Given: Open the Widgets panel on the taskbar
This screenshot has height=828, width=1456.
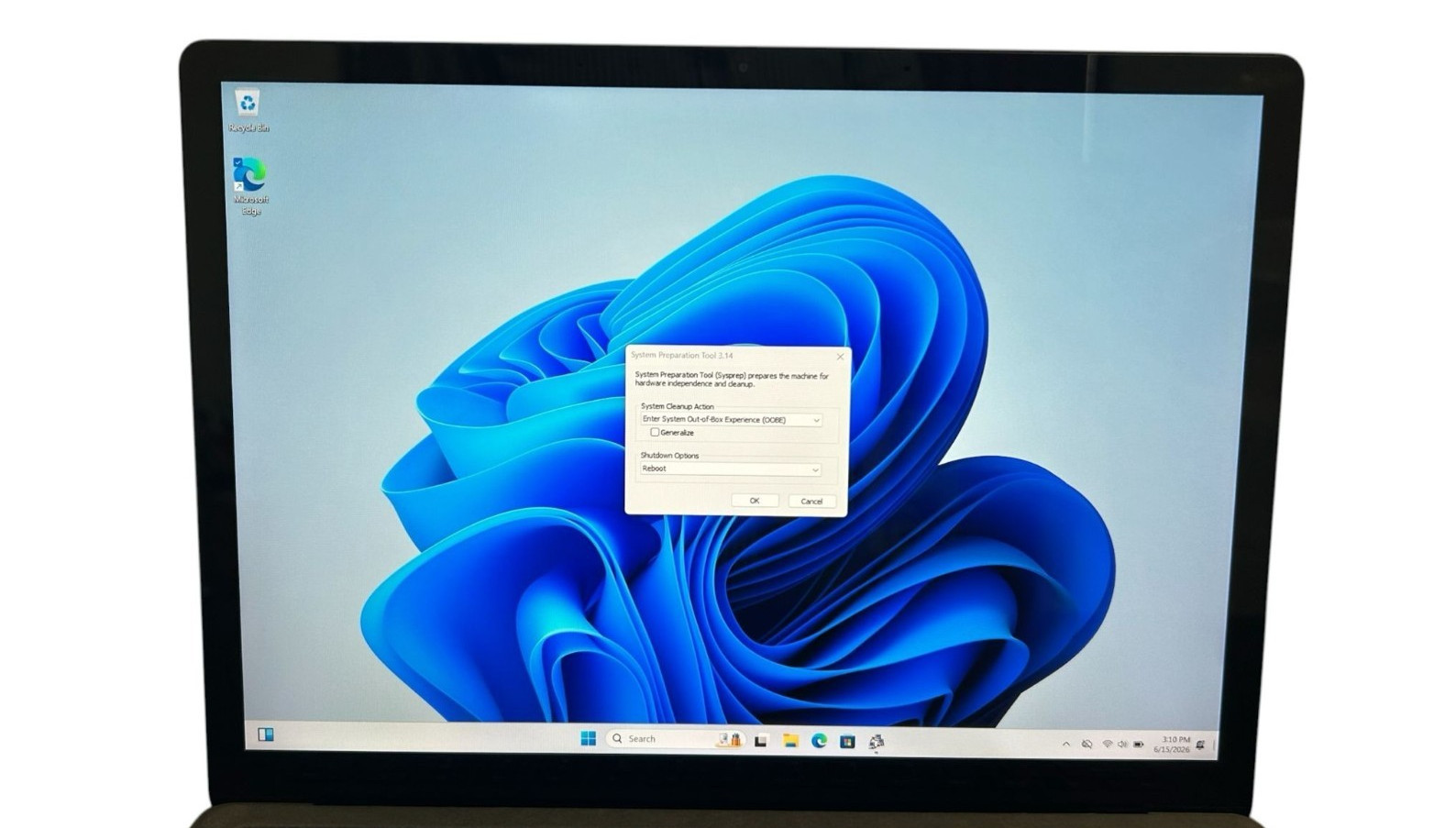Looking at the screenshot, I should coord(266,734).
